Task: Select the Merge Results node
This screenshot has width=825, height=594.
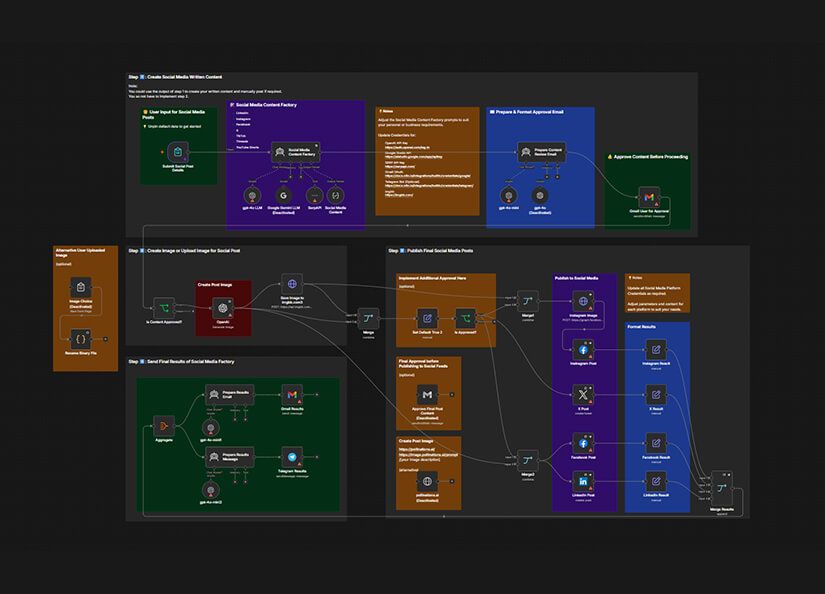Action: click(x=722, y=489)
